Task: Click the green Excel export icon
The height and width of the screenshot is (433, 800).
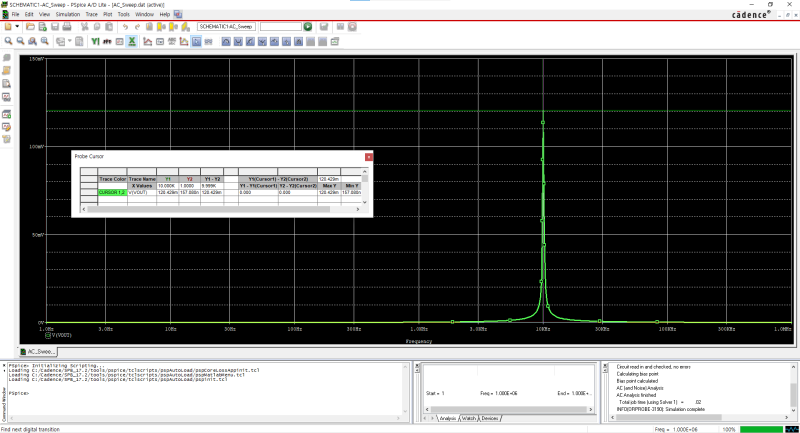Action: pos(130,42)
